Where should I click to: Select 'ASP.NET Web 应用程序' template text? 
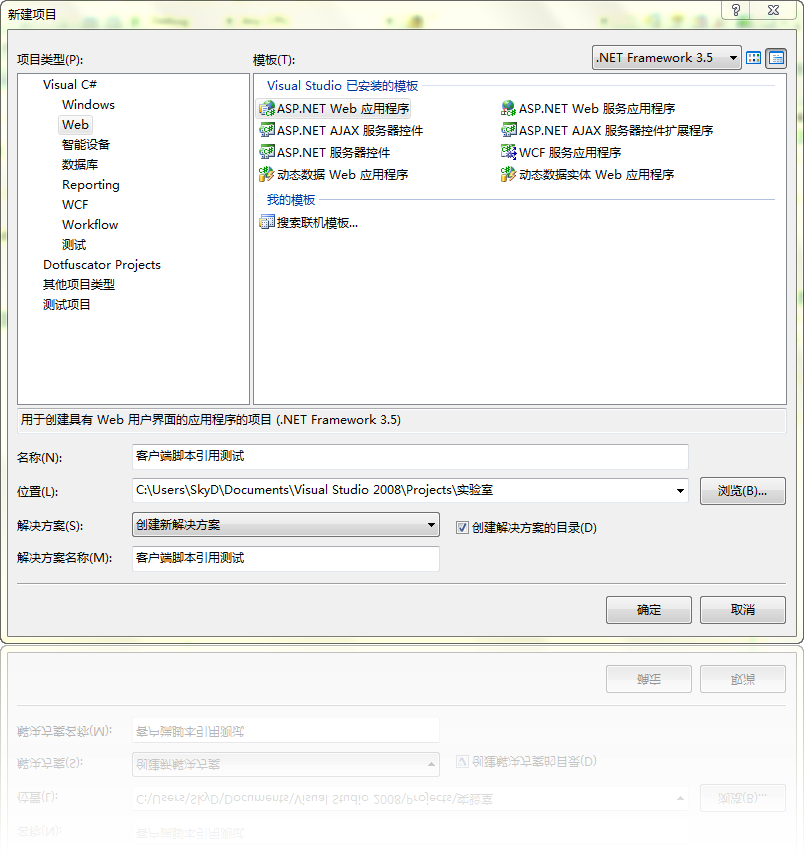point(343,108)
